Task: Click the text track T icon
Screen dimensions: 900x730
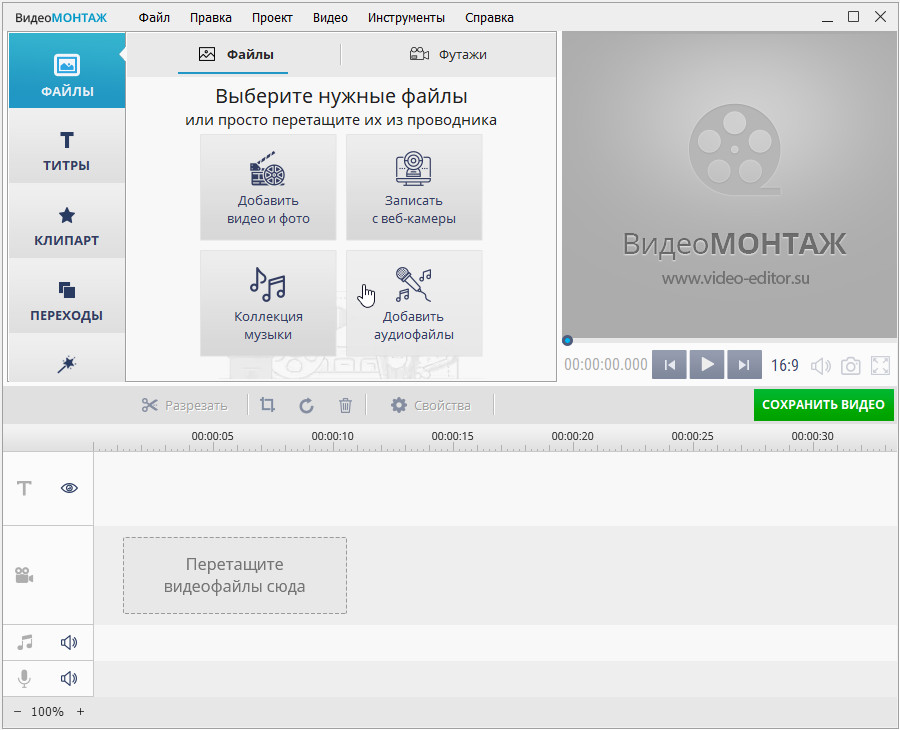Action: pos(24,488)
